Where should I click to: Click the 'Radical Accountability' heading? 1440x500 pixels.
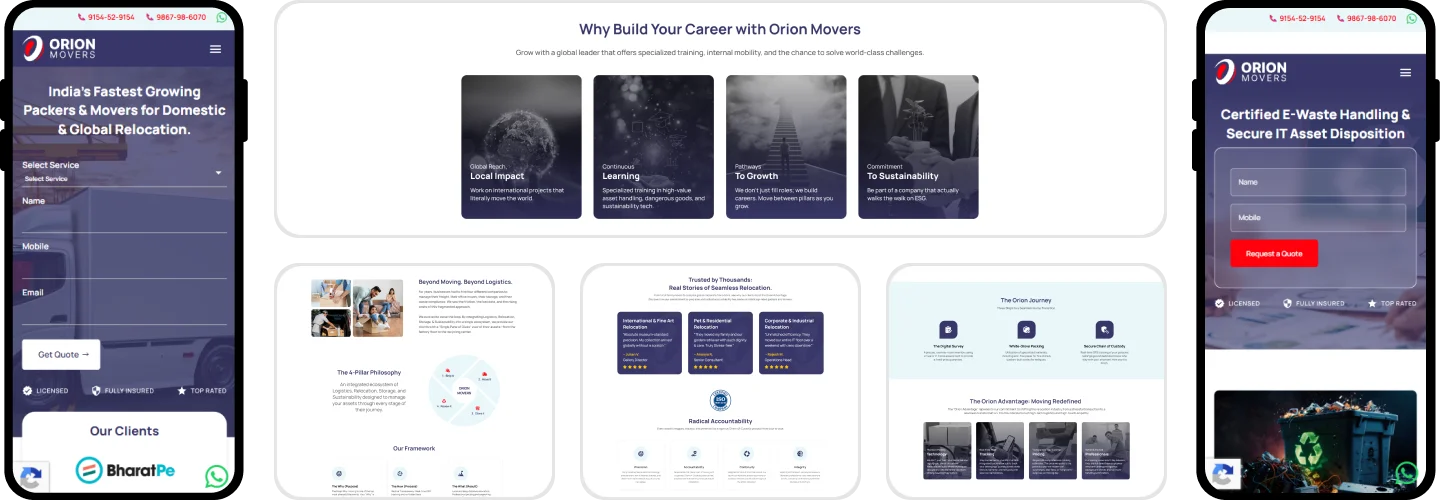720,421
